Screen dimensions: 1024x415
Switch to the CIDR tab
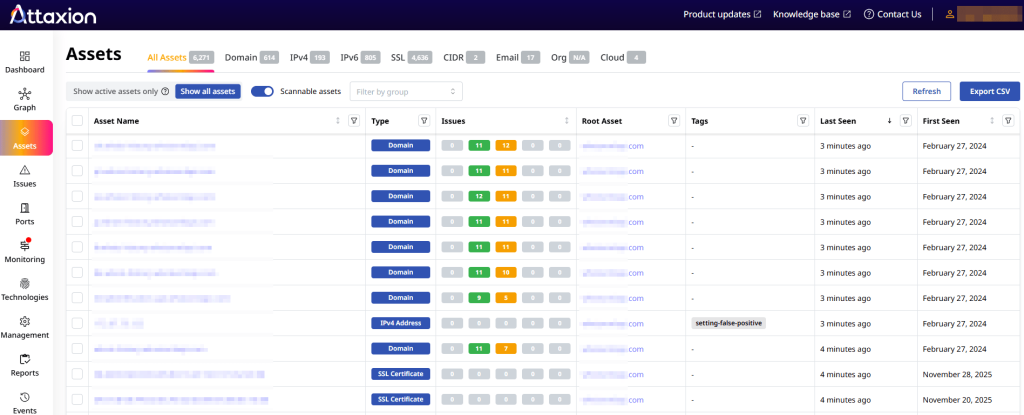click(464, 58)
